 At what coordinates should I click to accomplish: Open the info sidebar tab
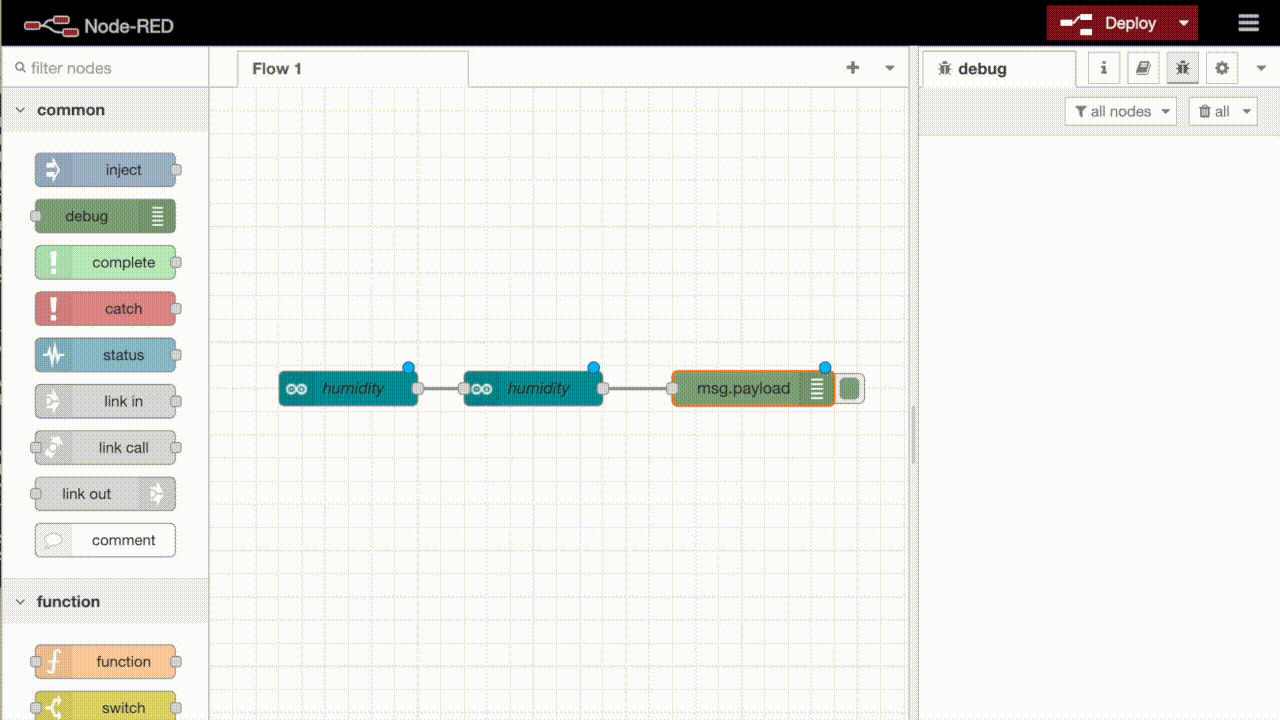tap(1103, 67)
